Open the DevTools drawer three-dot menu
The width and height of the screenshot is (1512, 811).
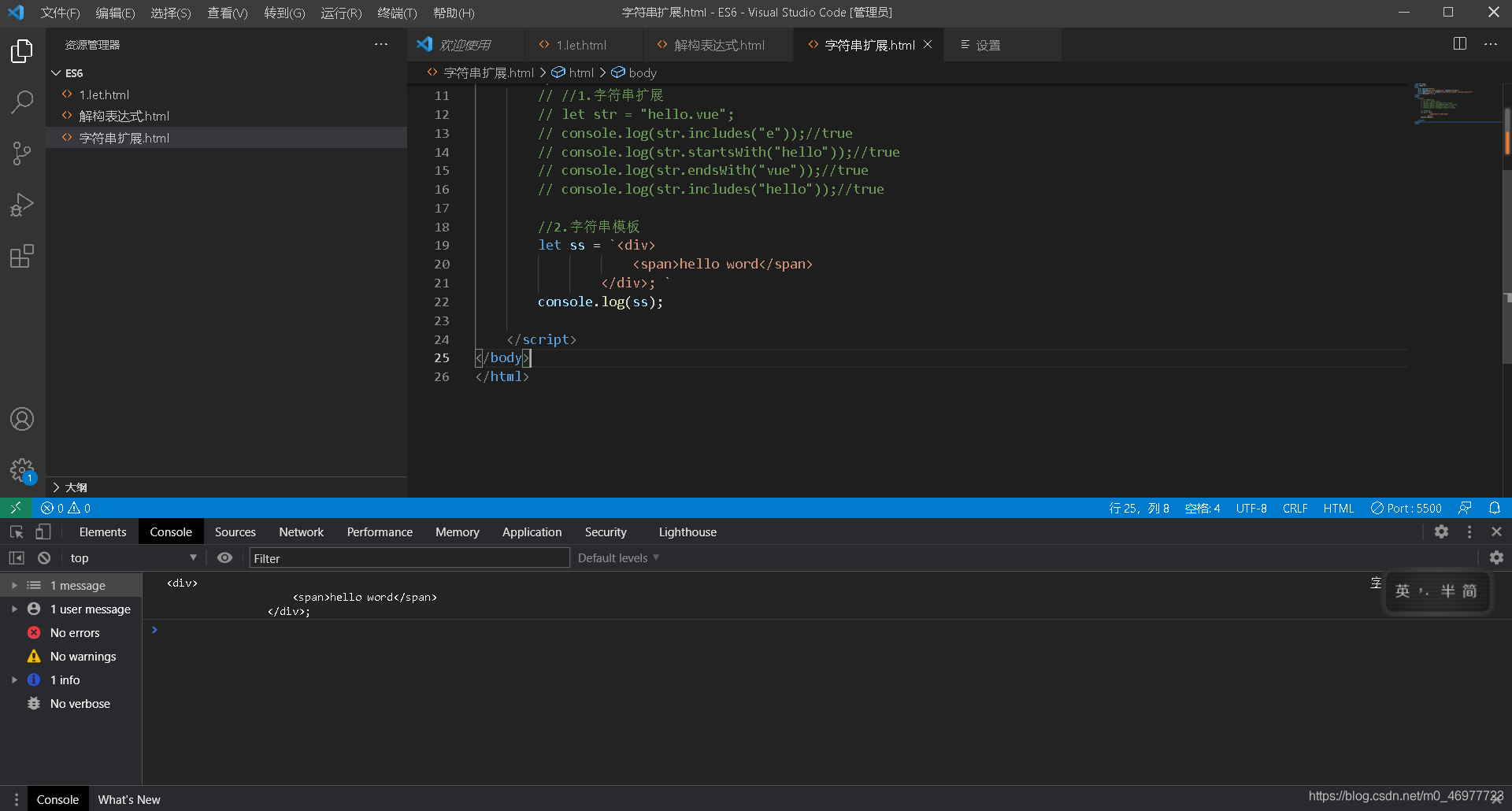(x=16, y=799)
